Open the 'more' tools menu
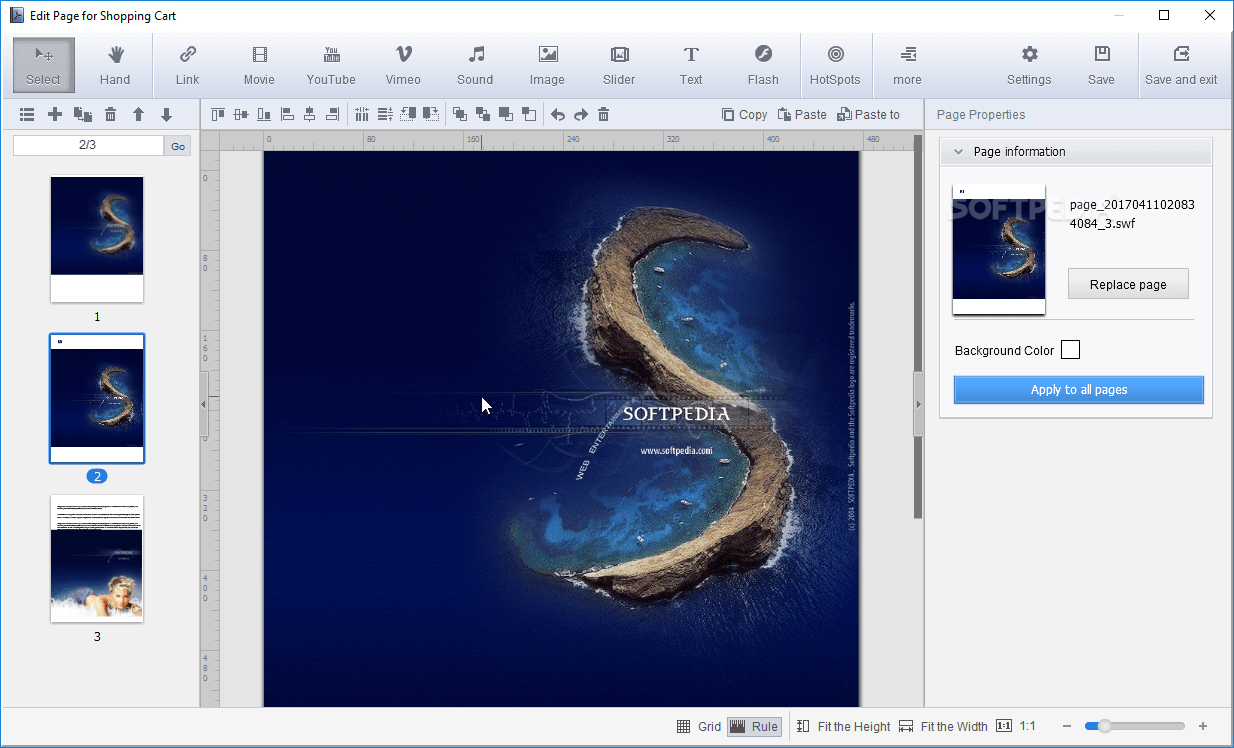The width and height of the screenshot is (1234, 748). 907,65
